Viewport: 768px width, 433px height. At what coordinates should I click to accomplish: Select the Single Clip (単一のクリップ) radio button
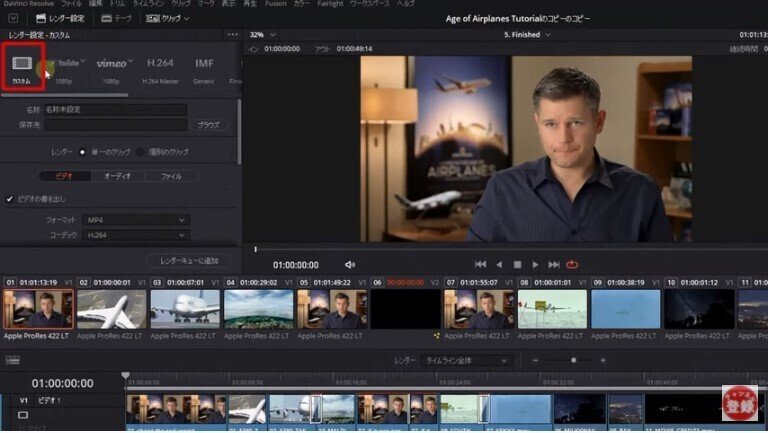82,152
